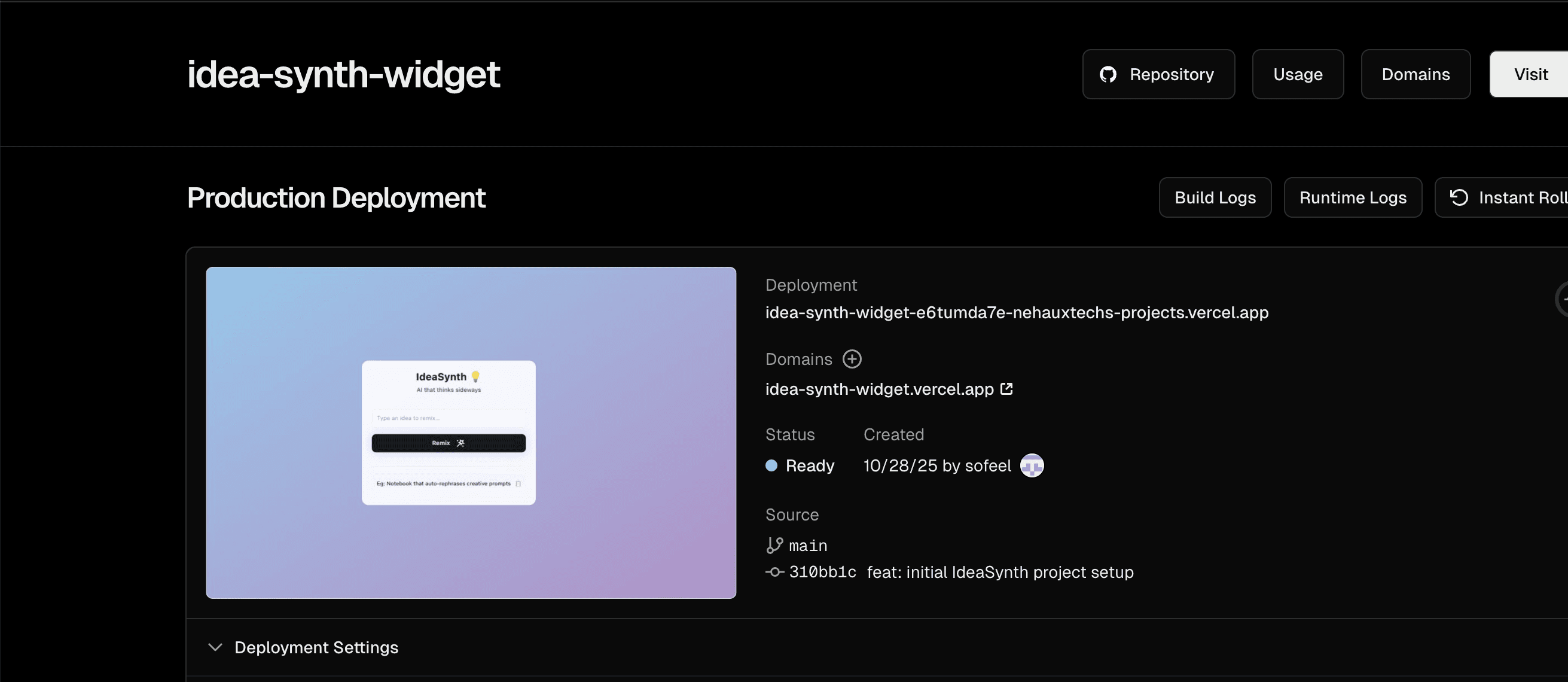Expand the Deployment Settings chevron

point(215,647)
